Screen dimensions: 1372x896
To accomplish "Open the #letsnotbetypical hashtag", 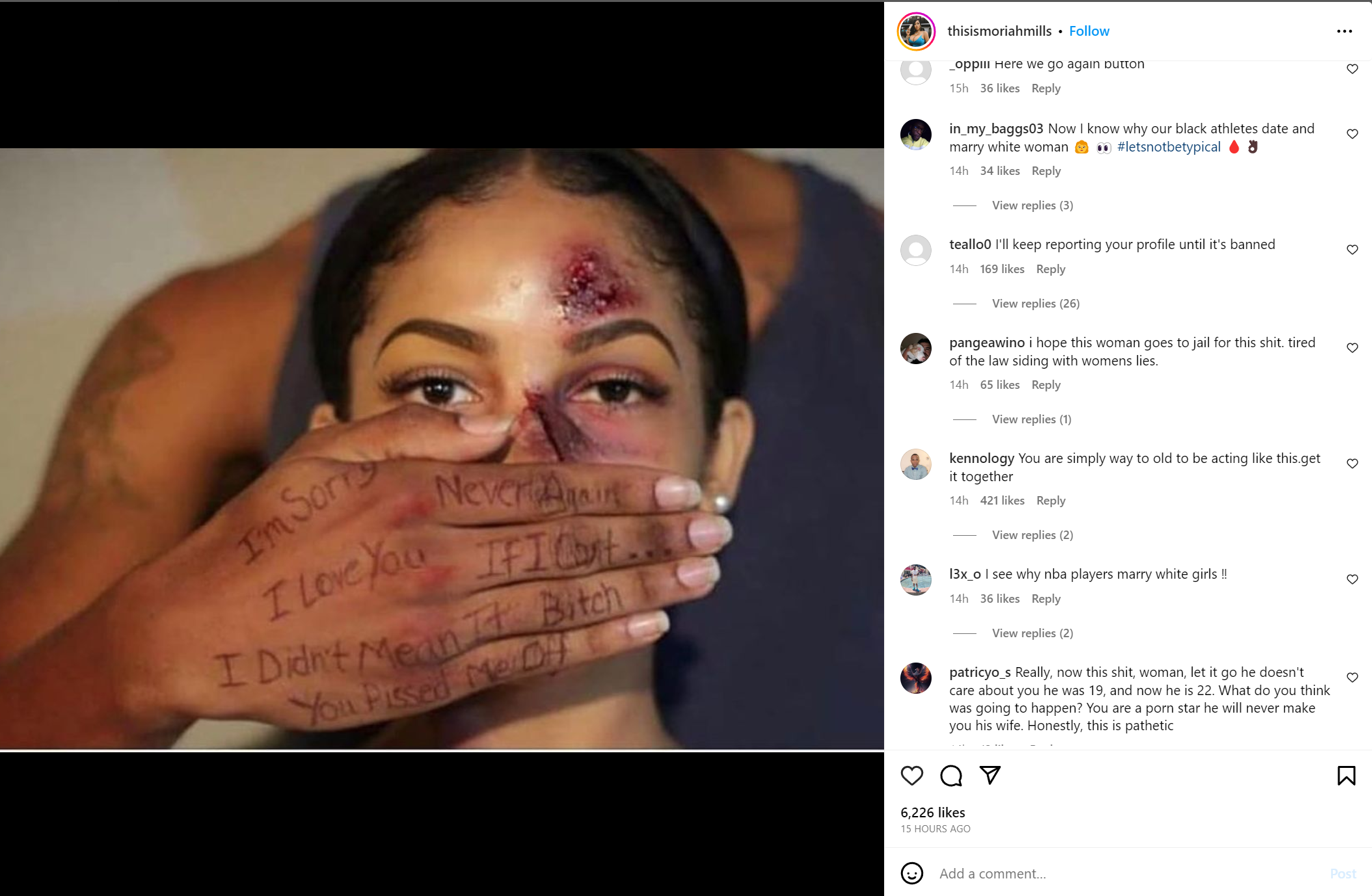I will pyautogui.click(x=1168, y=147).
